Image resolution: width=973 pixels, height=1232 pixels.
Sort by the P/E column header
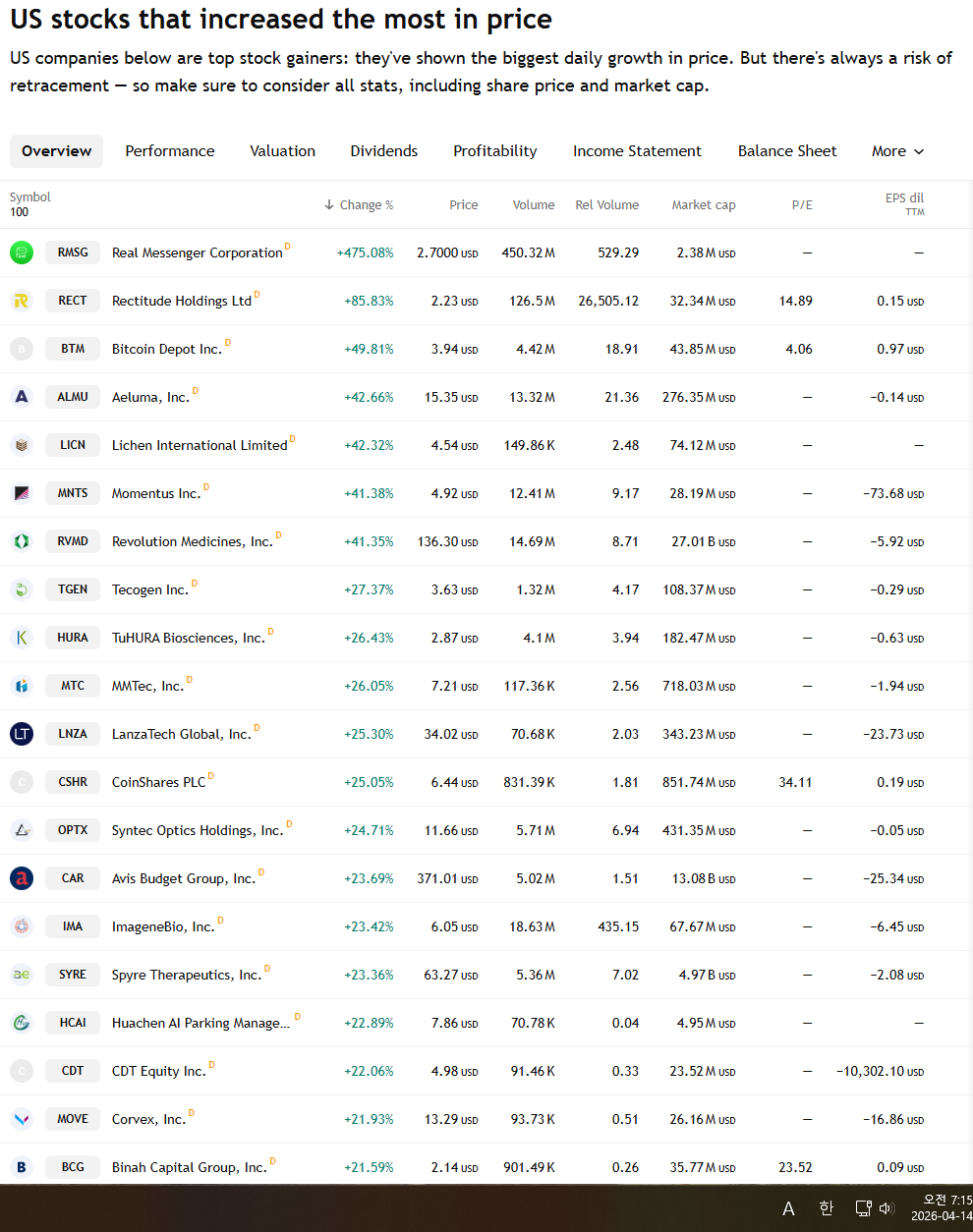point(802,205)
